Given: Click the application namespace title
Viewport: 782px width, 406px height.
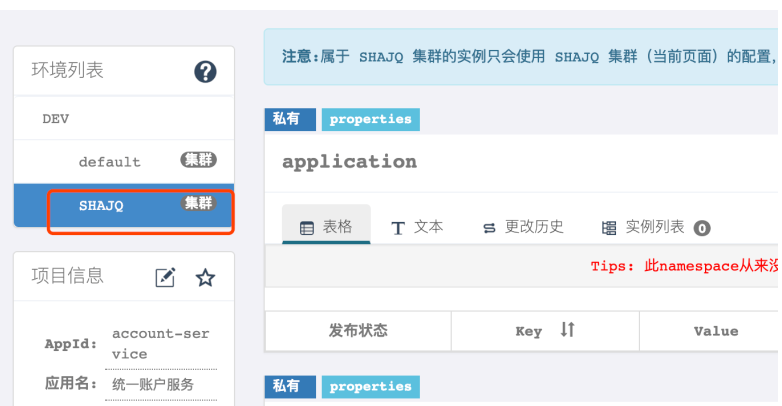Looking at the screenshot, I should click(349, 162).
